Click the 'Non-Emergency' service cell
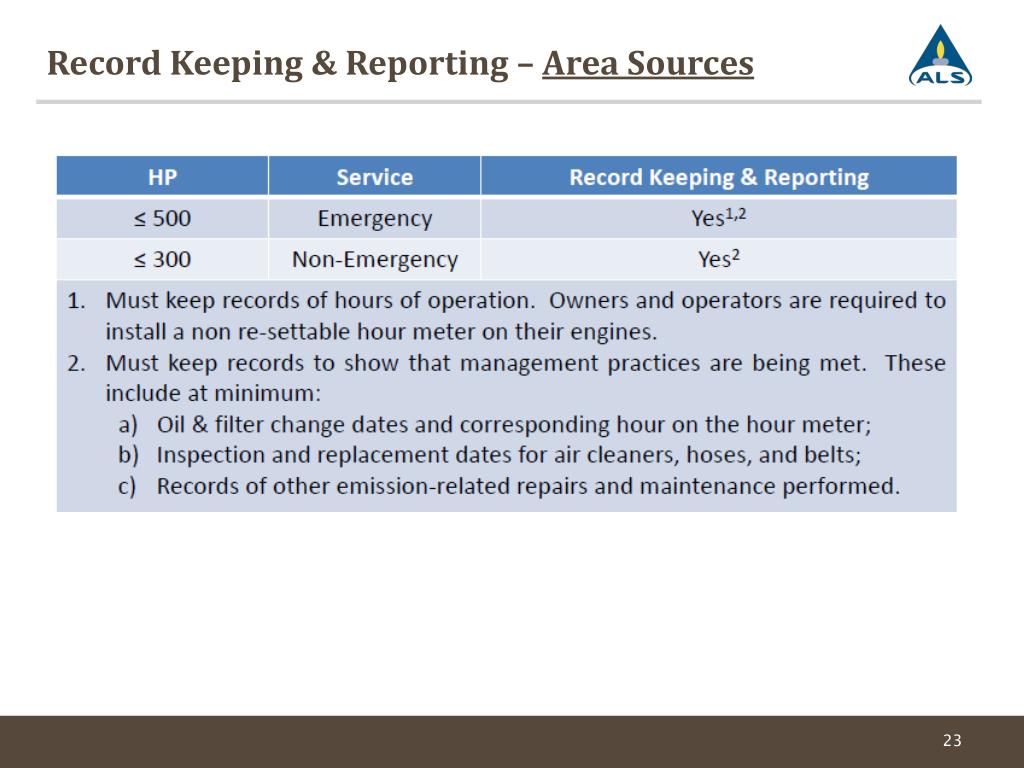The width and height of the screenshot is (1024, 768). (375, 259)
